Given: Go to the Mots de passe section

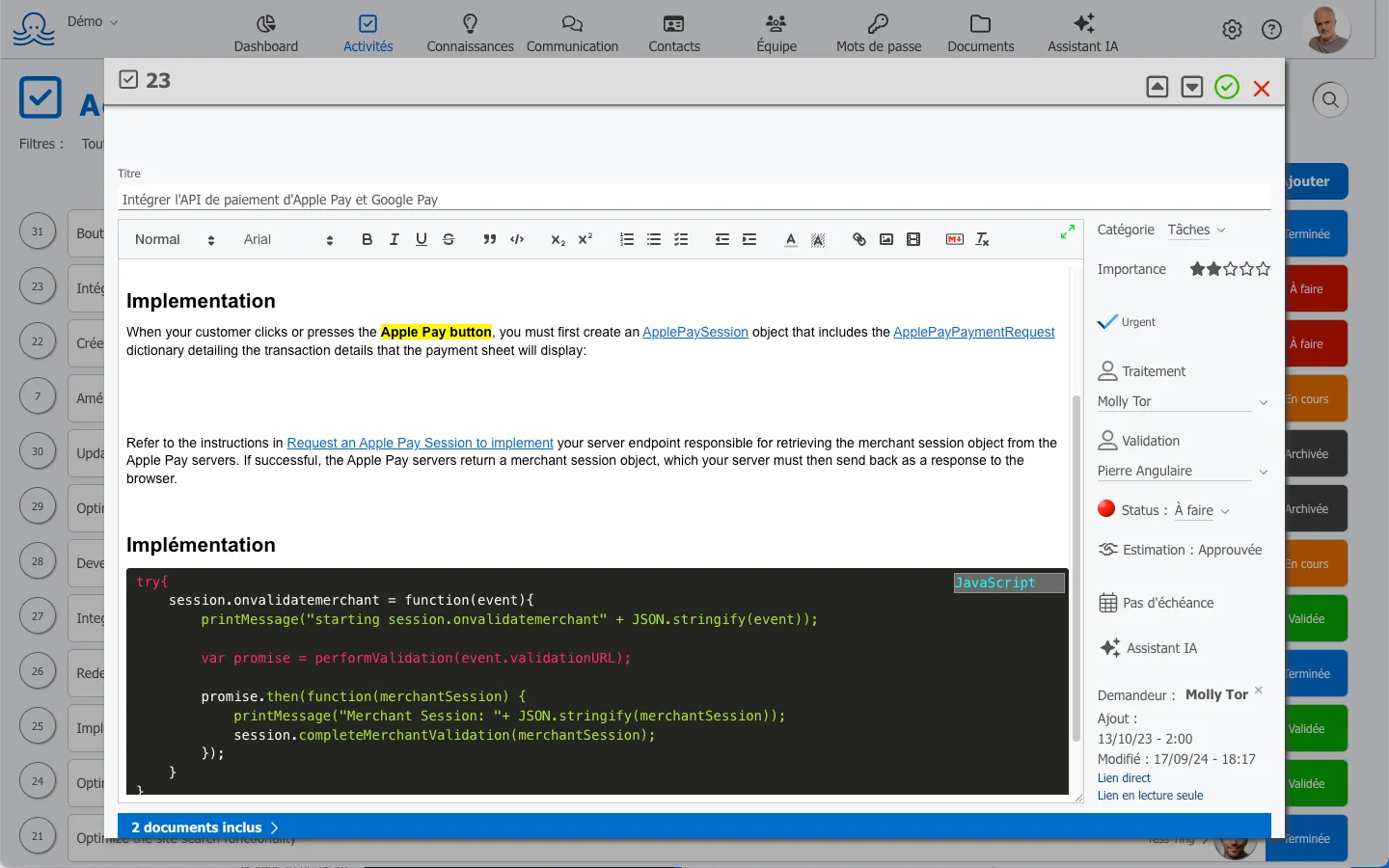Looking at the screenshot, I should pyautogui.click(x=879, y=33).
